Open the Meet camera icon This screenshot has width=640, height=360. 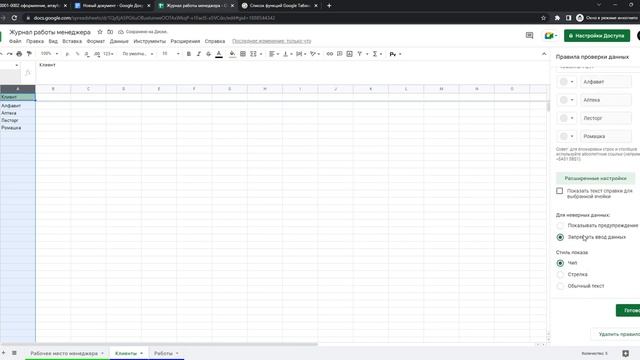(x=549, y=36)
